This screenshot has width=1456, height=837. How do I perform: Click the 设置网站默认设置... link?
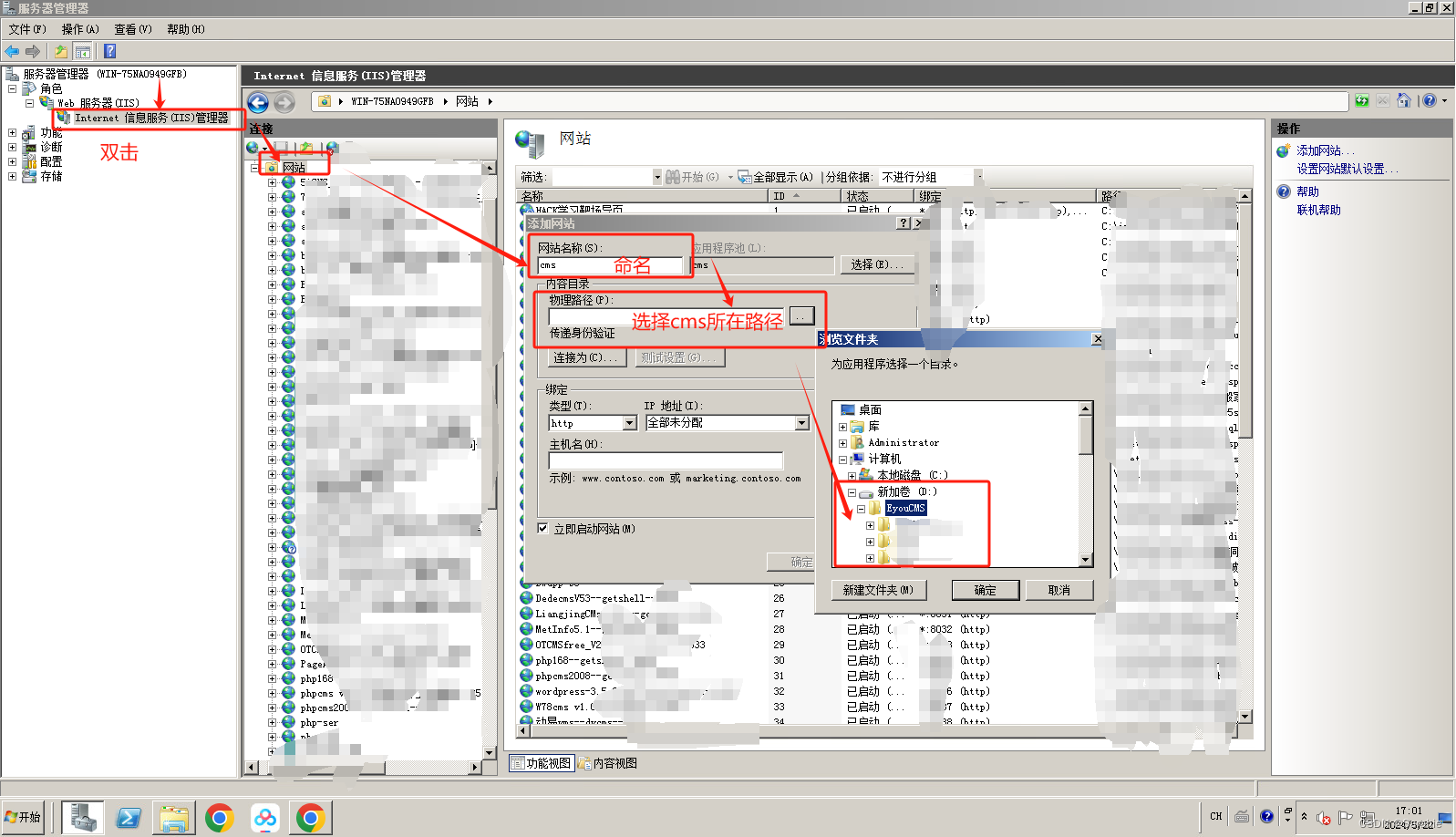tap(1347, 169)
